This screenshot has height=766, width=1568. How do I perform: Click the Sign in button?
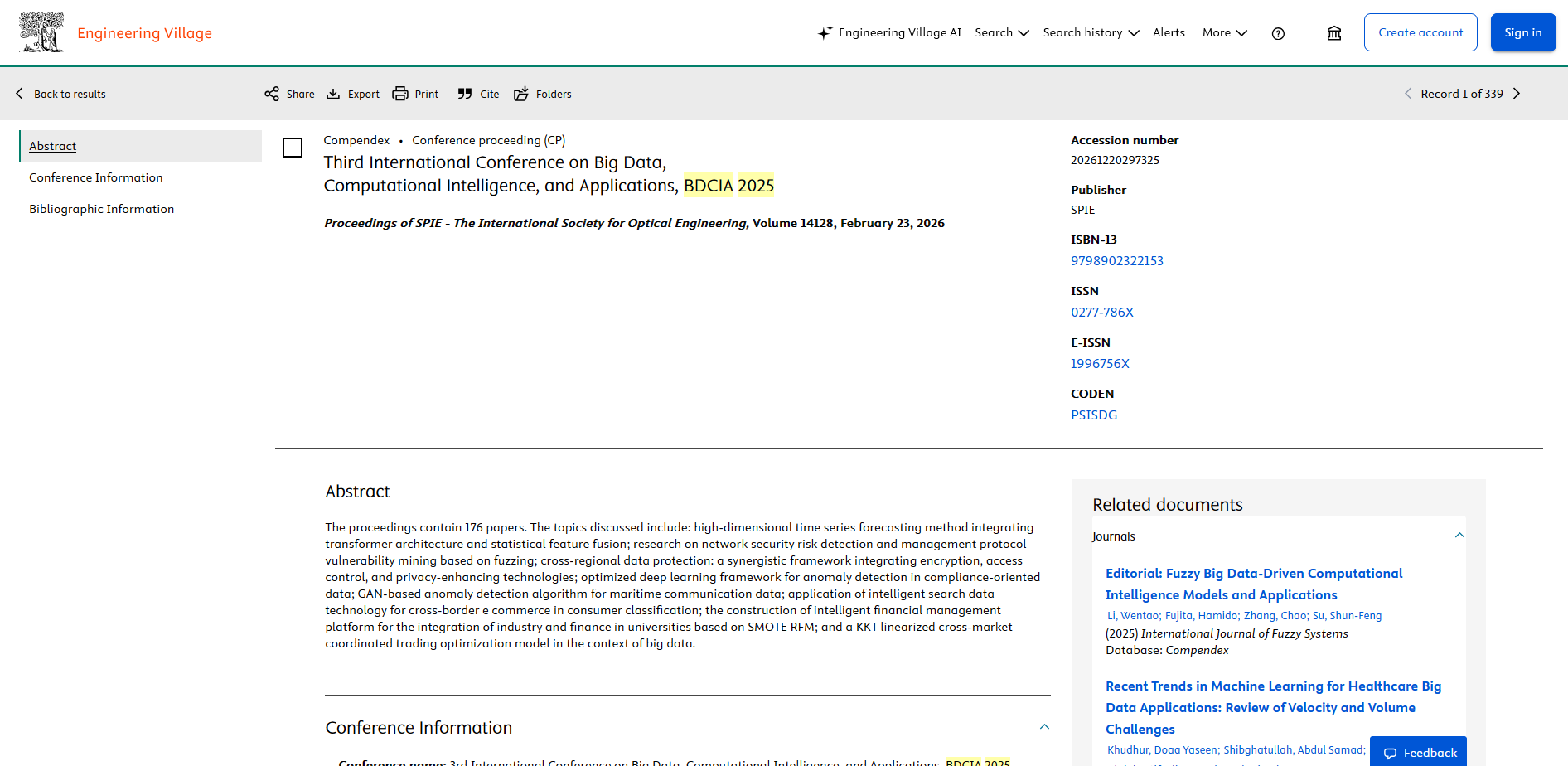tap(1522, 32)
